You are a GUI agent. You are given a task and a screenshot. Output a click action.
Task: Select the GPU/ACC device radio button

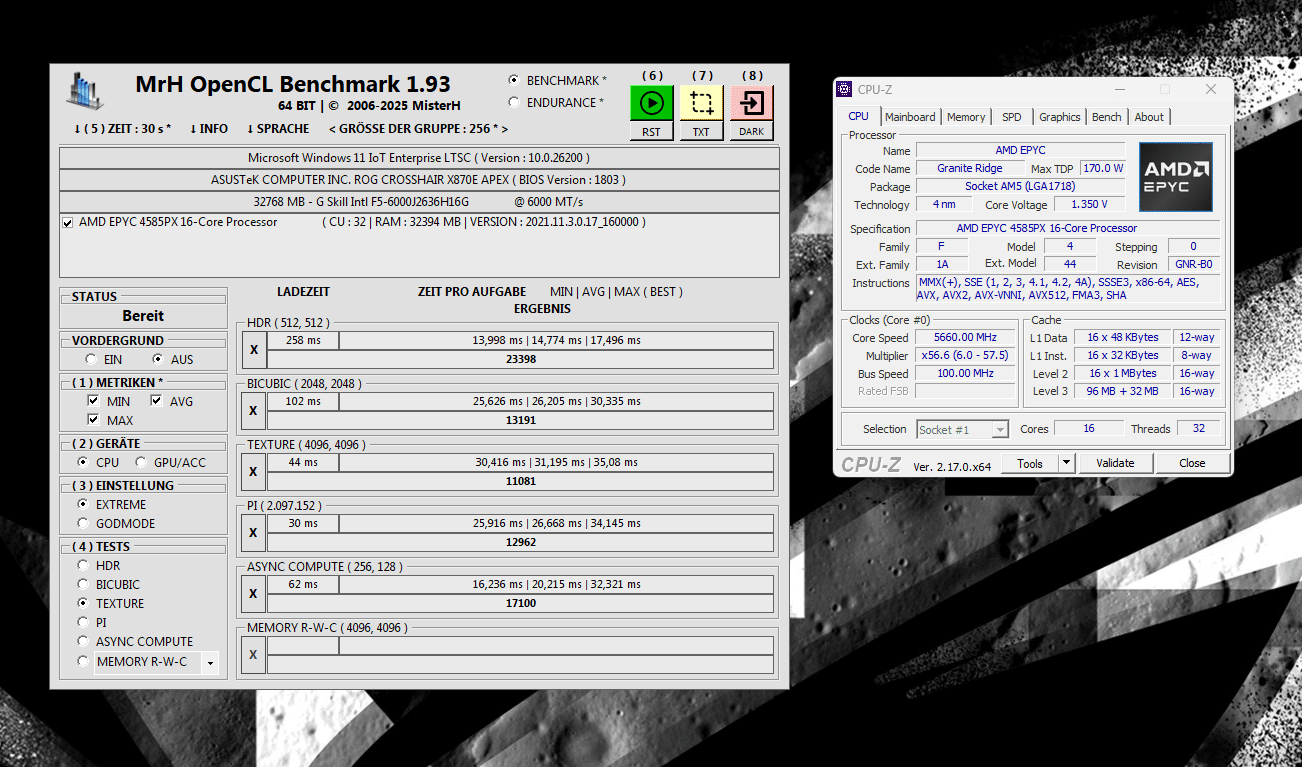pos(142,462)
